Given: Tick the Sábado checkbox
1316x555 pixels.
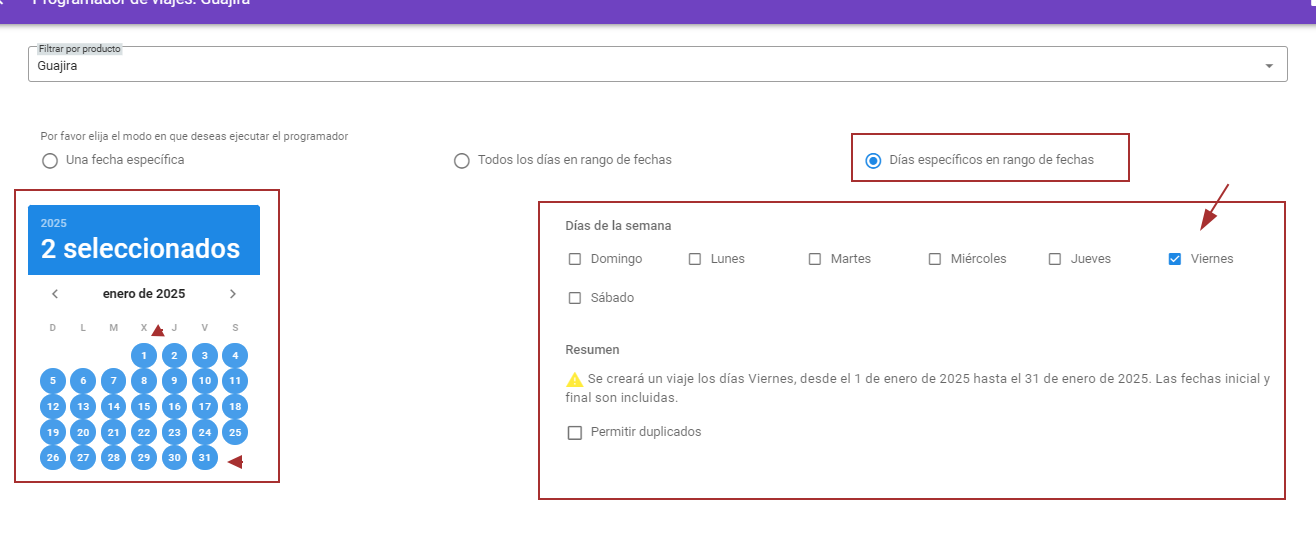Looking at the screenshot, I should point(575,298).
